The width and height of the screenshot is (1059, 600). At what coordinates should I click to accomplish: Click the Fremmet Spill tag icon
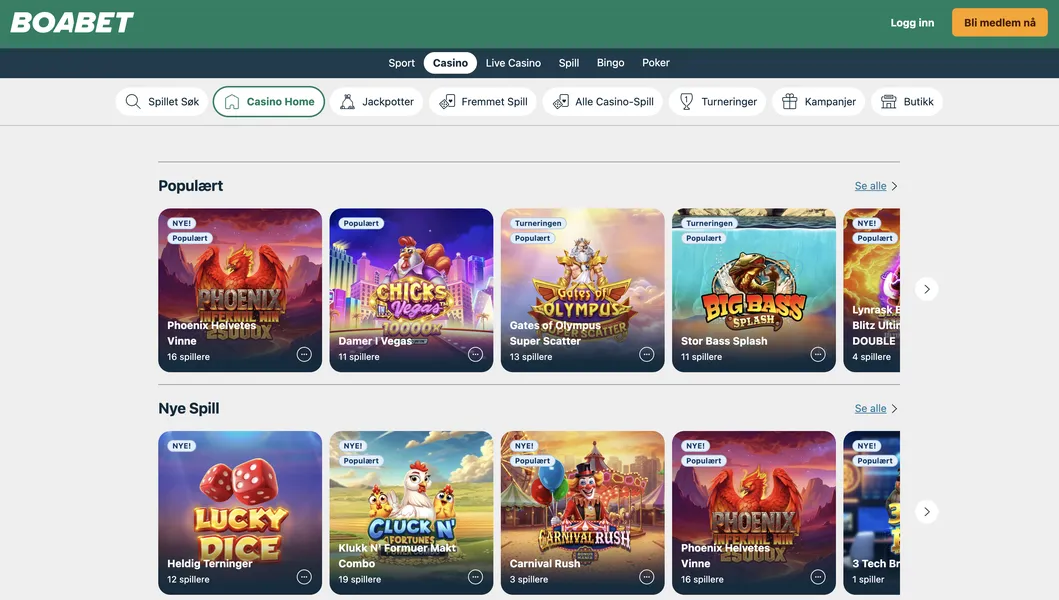pos(447,102)
